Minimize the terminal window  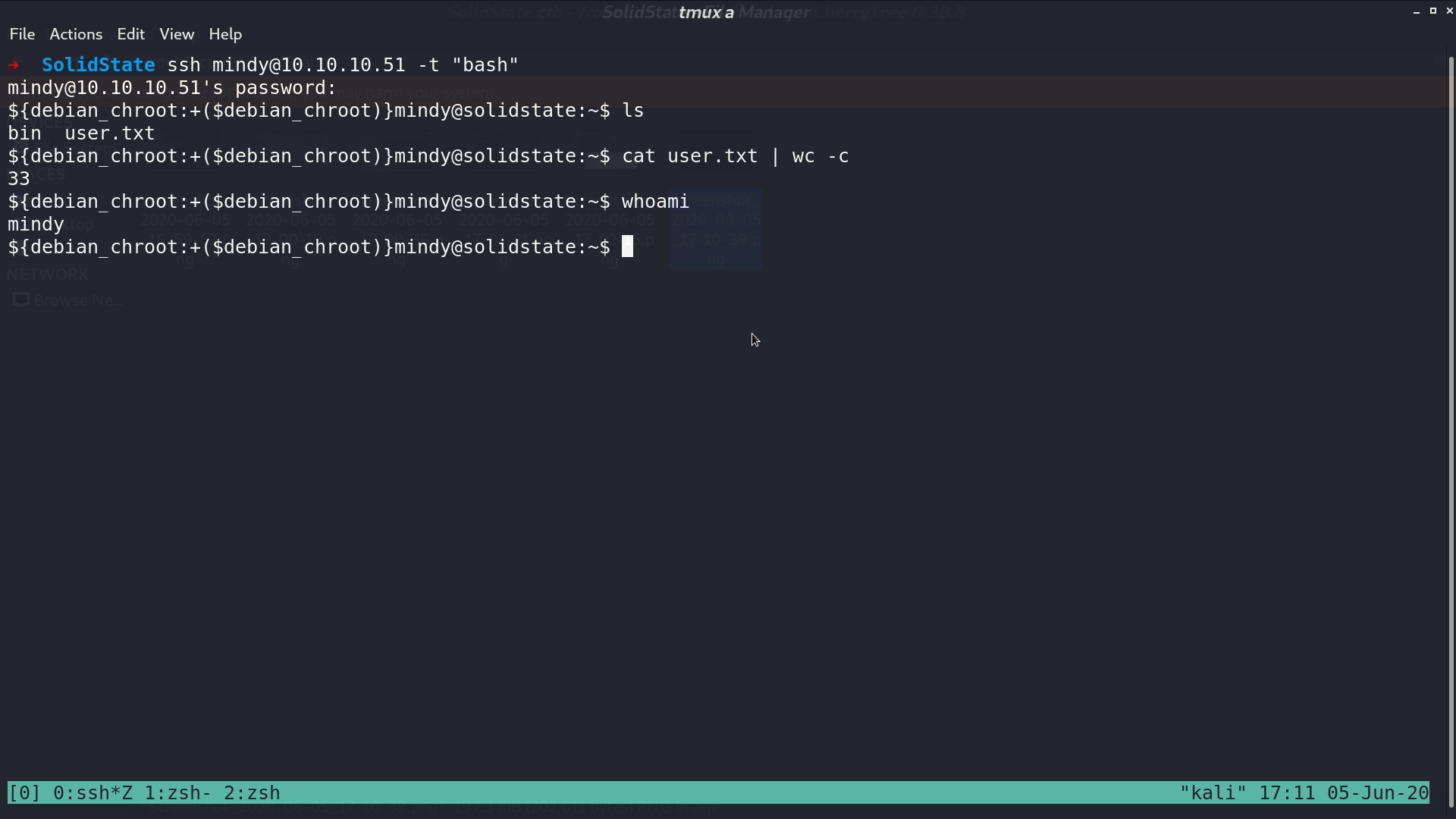coord(1417,11)
